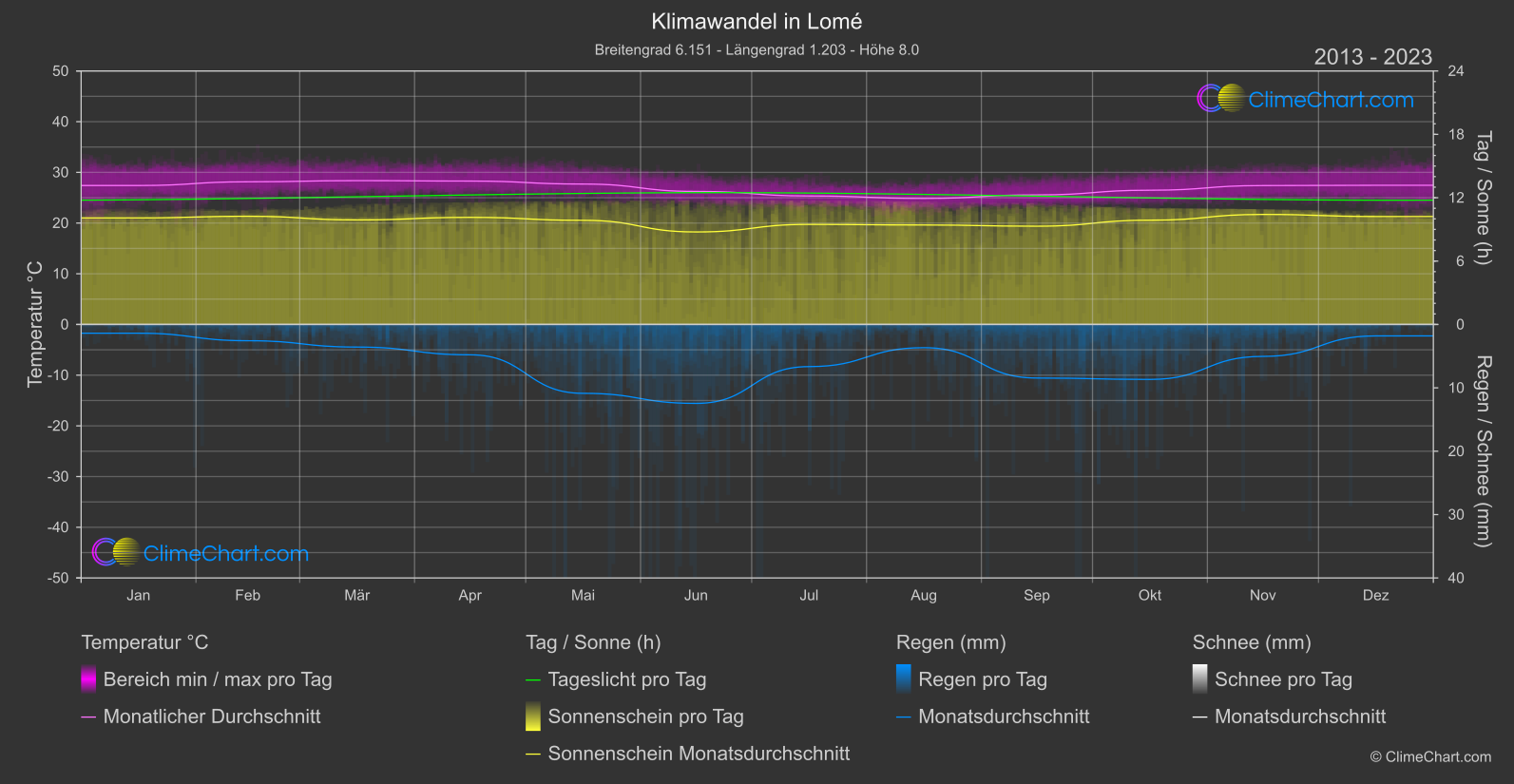The image size is (1514, 784).
Task: Click the 'Klimawandel in Lomé' chart title
Action: (x=757, y=21)
